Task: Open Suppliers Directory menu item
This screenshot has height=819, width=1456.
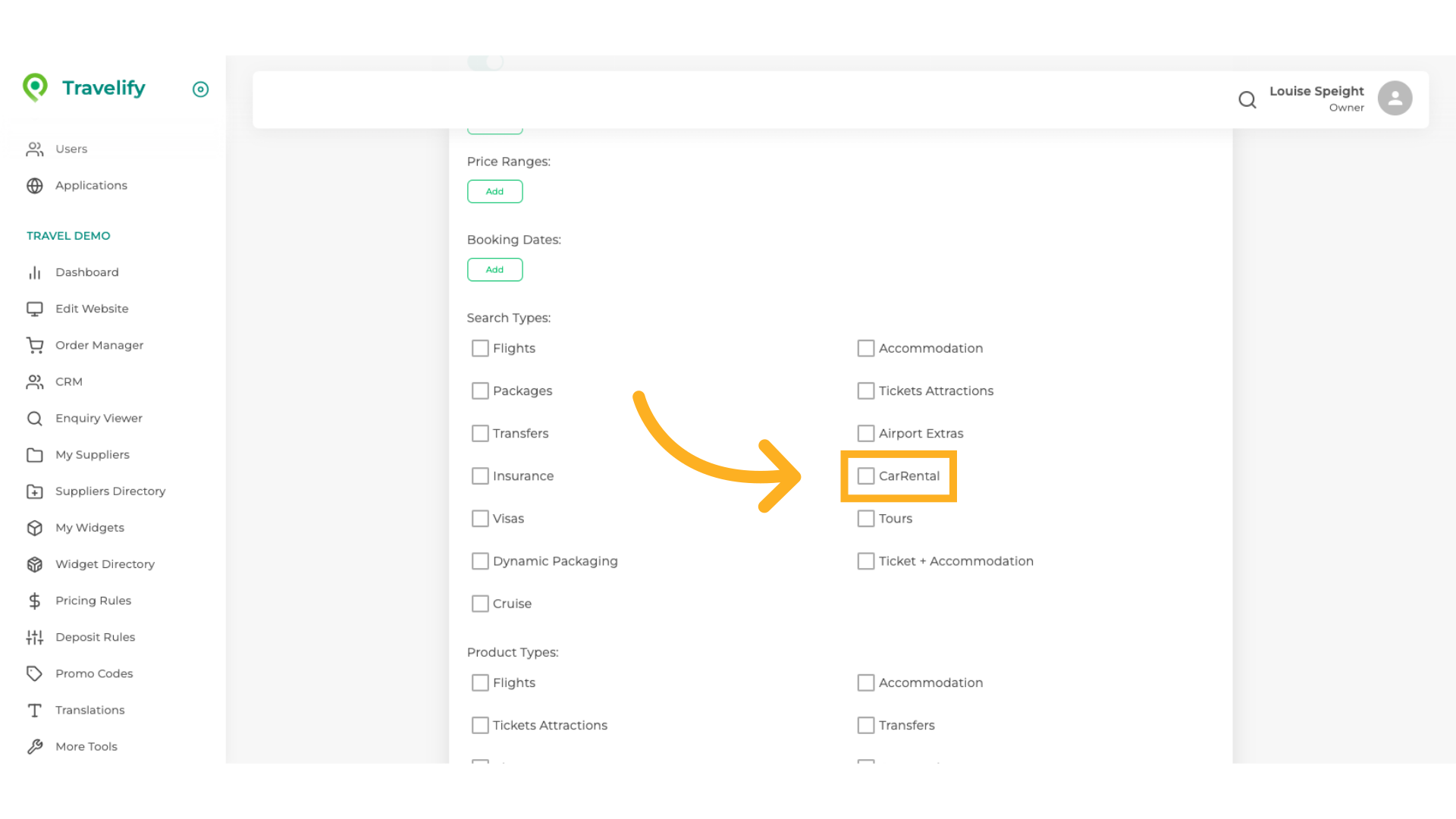Action: click(x=110, y=491)
